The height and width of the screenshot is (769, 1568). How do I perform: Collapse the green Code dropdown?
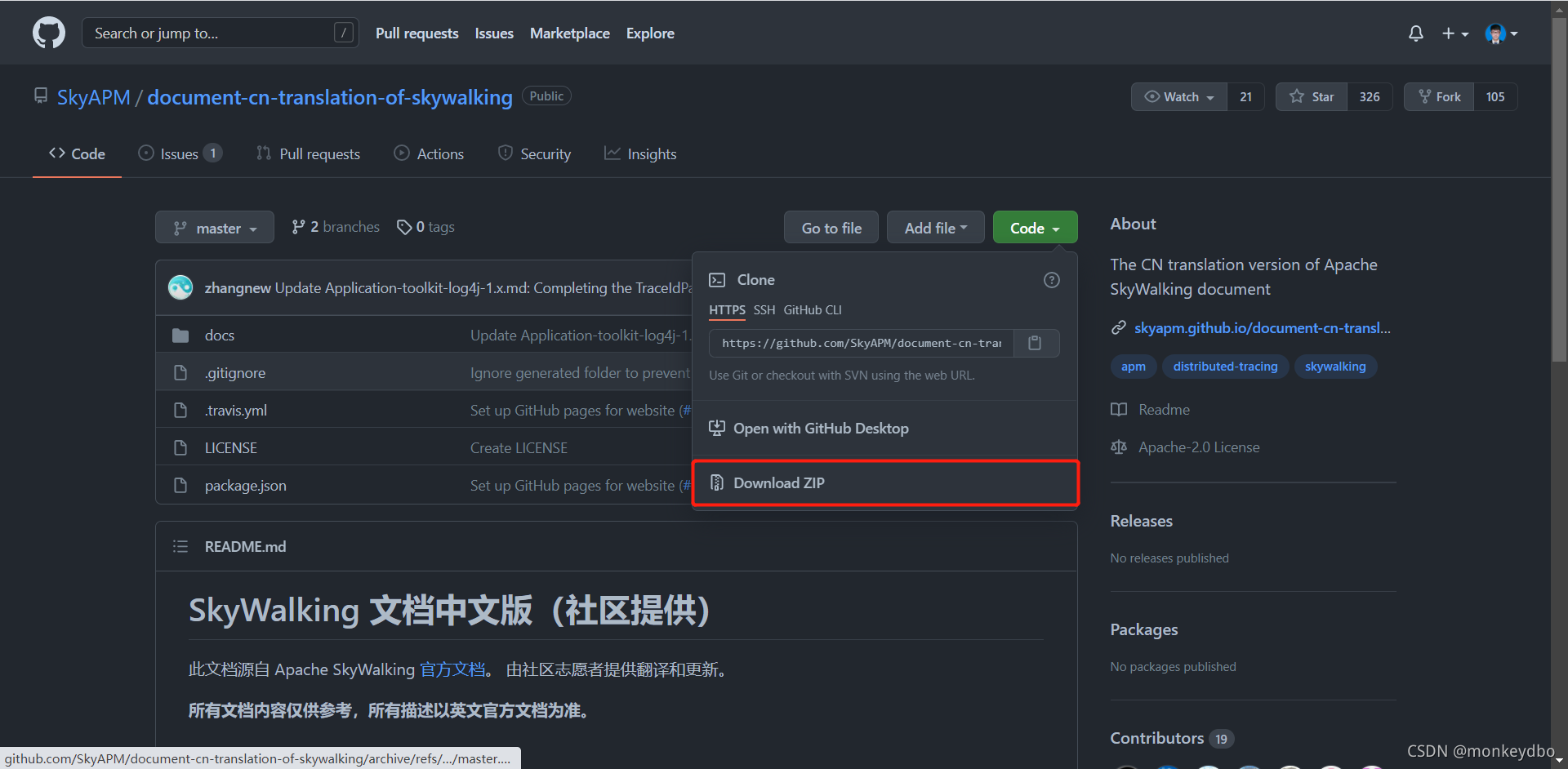1035,228
